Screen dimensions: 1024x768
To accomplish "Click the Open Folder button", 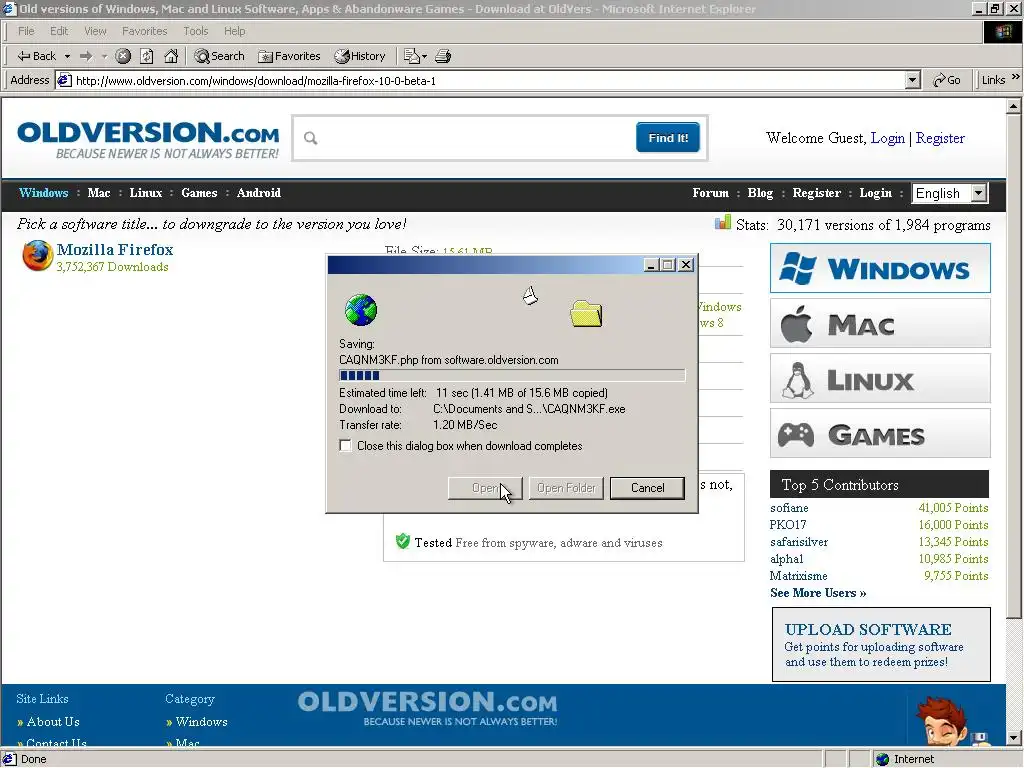I will 566,488.
